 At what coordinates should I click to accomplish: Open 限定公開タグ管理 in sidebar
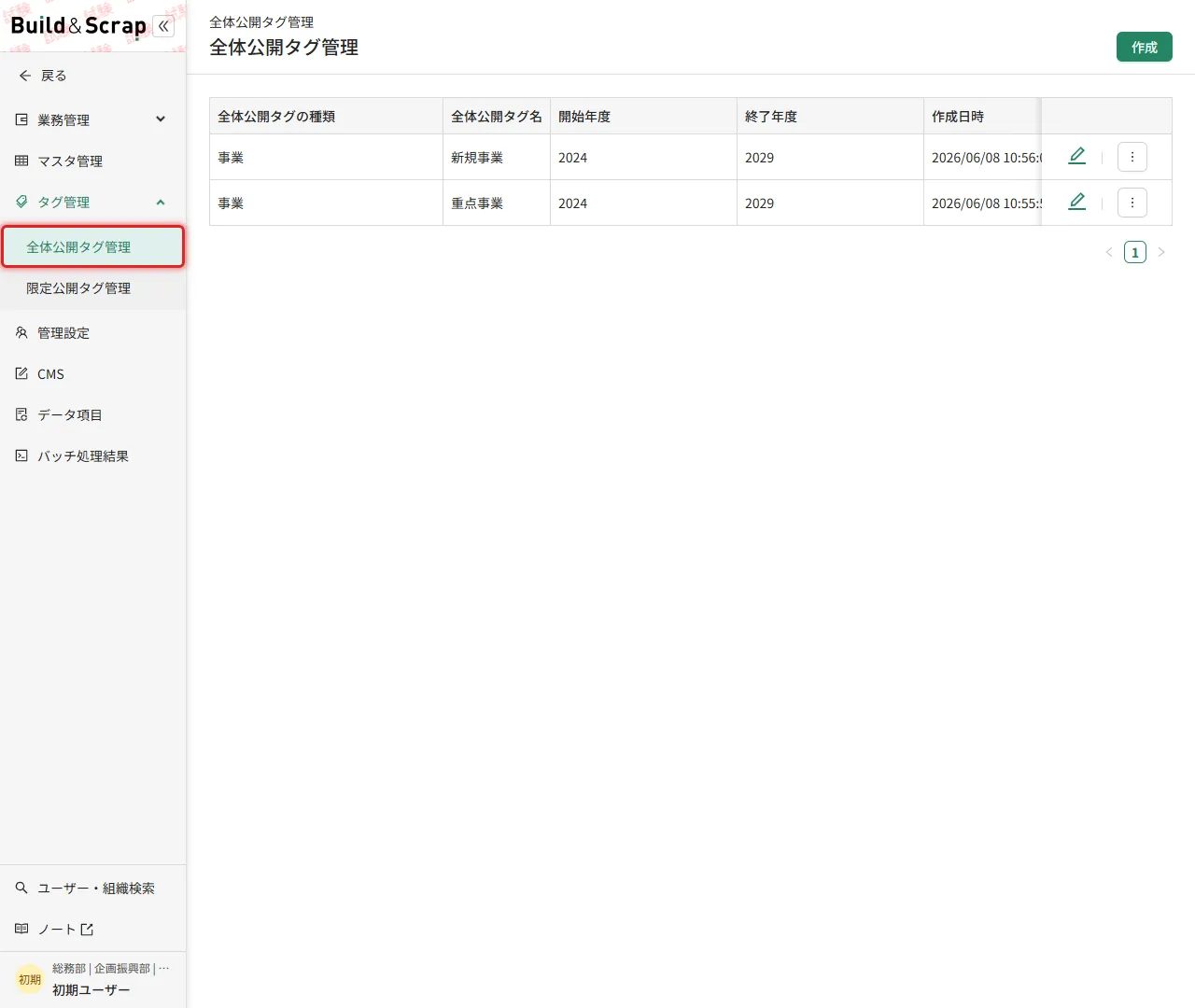click(x=92, y=288)
